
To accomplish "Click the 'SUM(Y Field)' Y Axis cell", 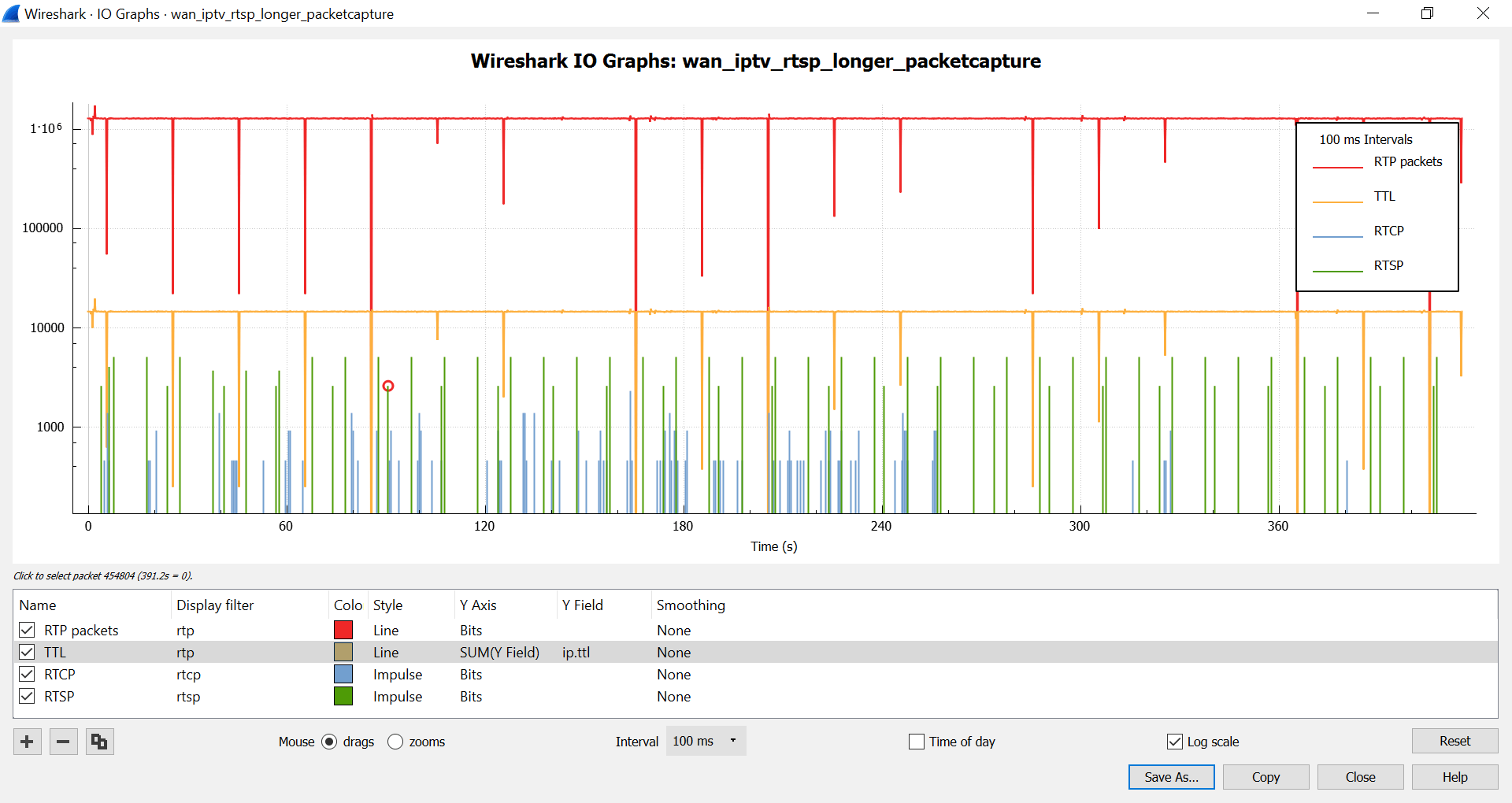I will [499, 652].
